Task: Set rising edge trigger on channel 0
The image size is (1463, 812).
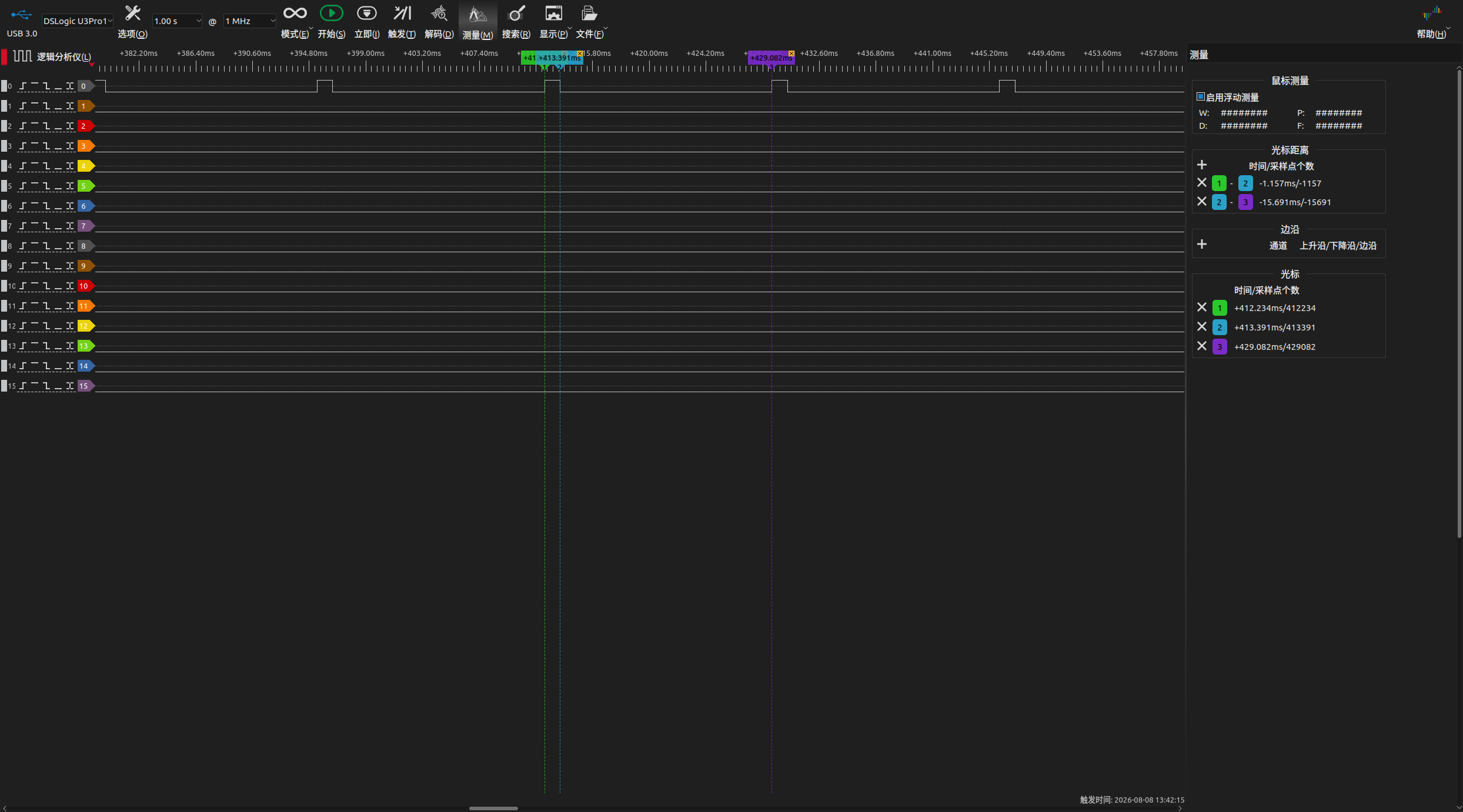Action: tap(23, 86)
